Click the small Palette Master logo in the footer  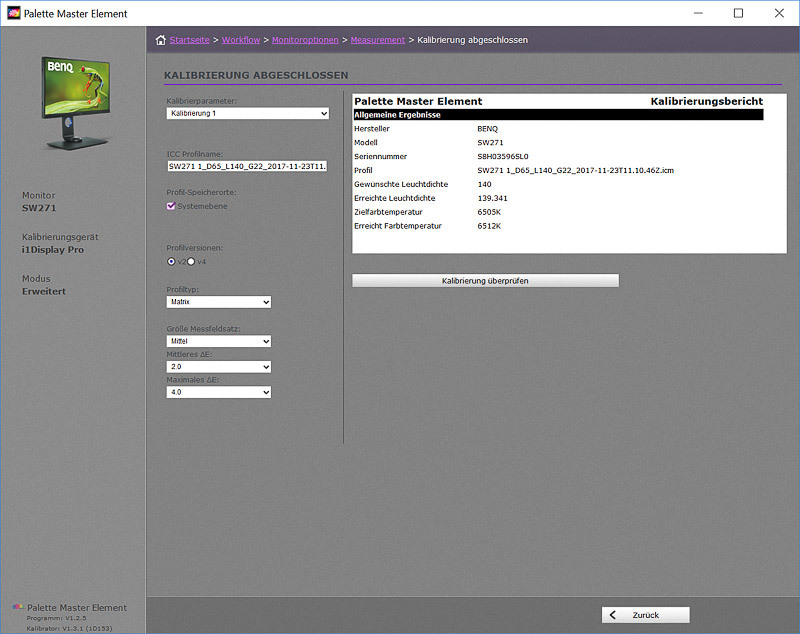pos(18,607)
